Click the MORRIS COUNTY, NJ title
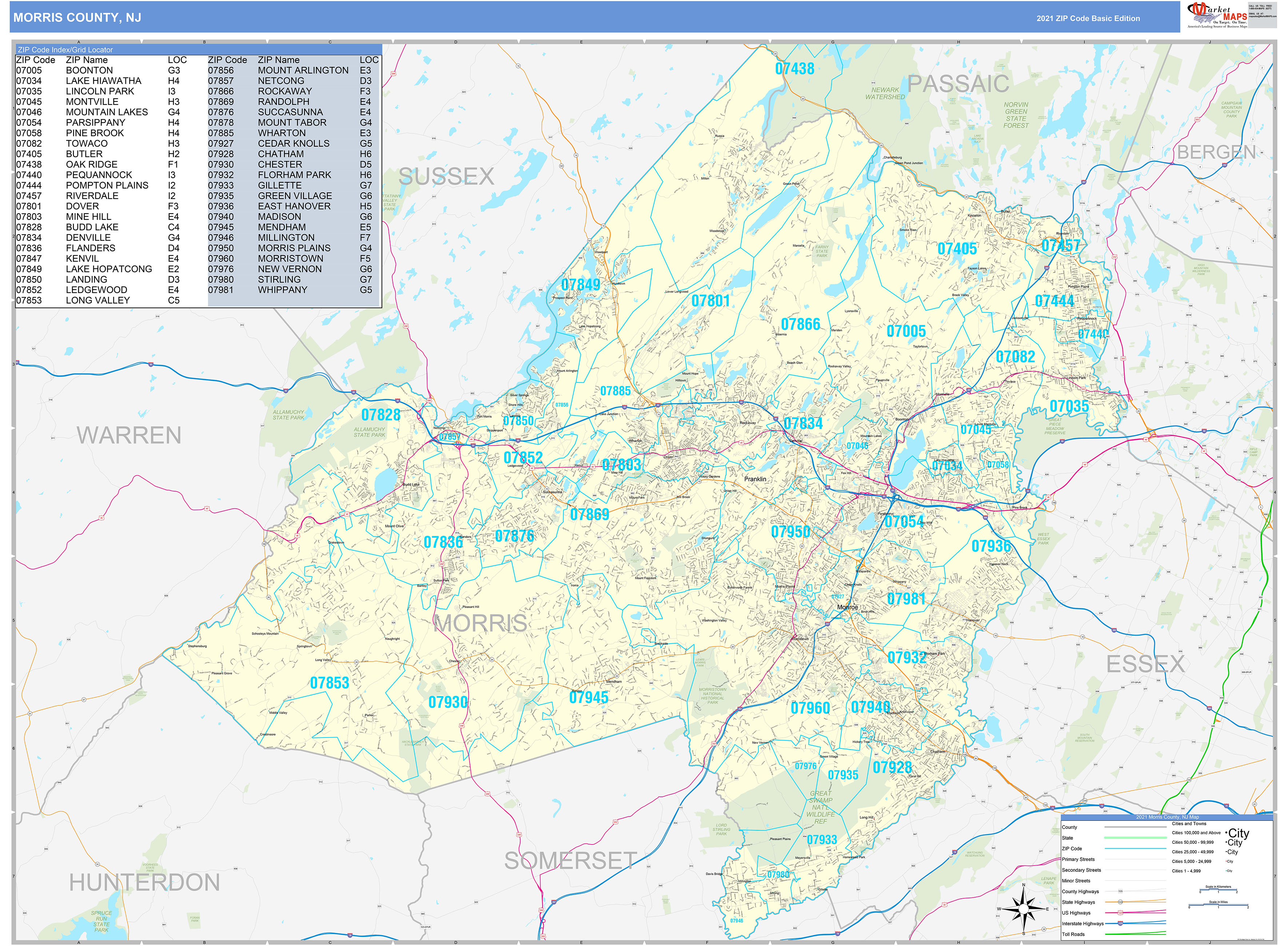This screenshot has height=946, width=1288. tap(77, 18)
